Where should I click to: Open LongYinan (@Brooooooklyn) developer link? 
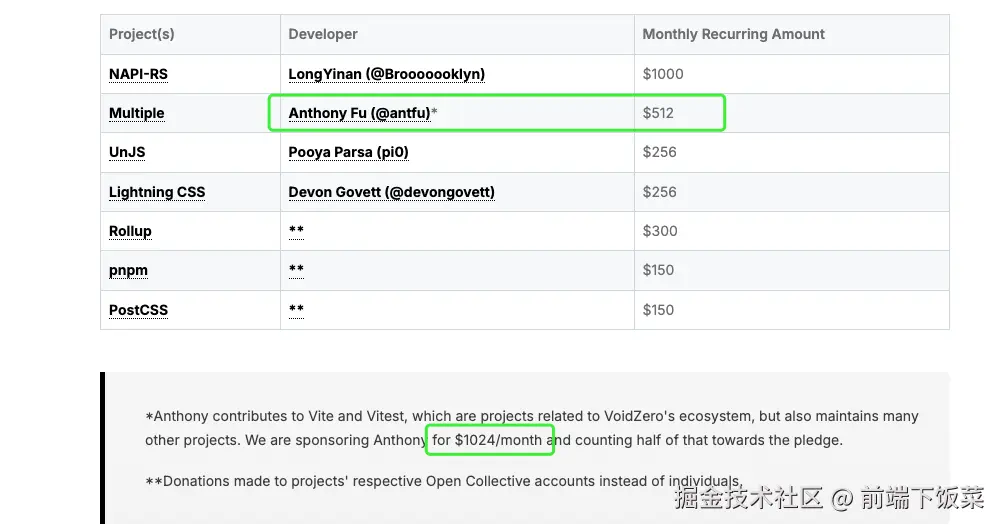pos(386,74)
